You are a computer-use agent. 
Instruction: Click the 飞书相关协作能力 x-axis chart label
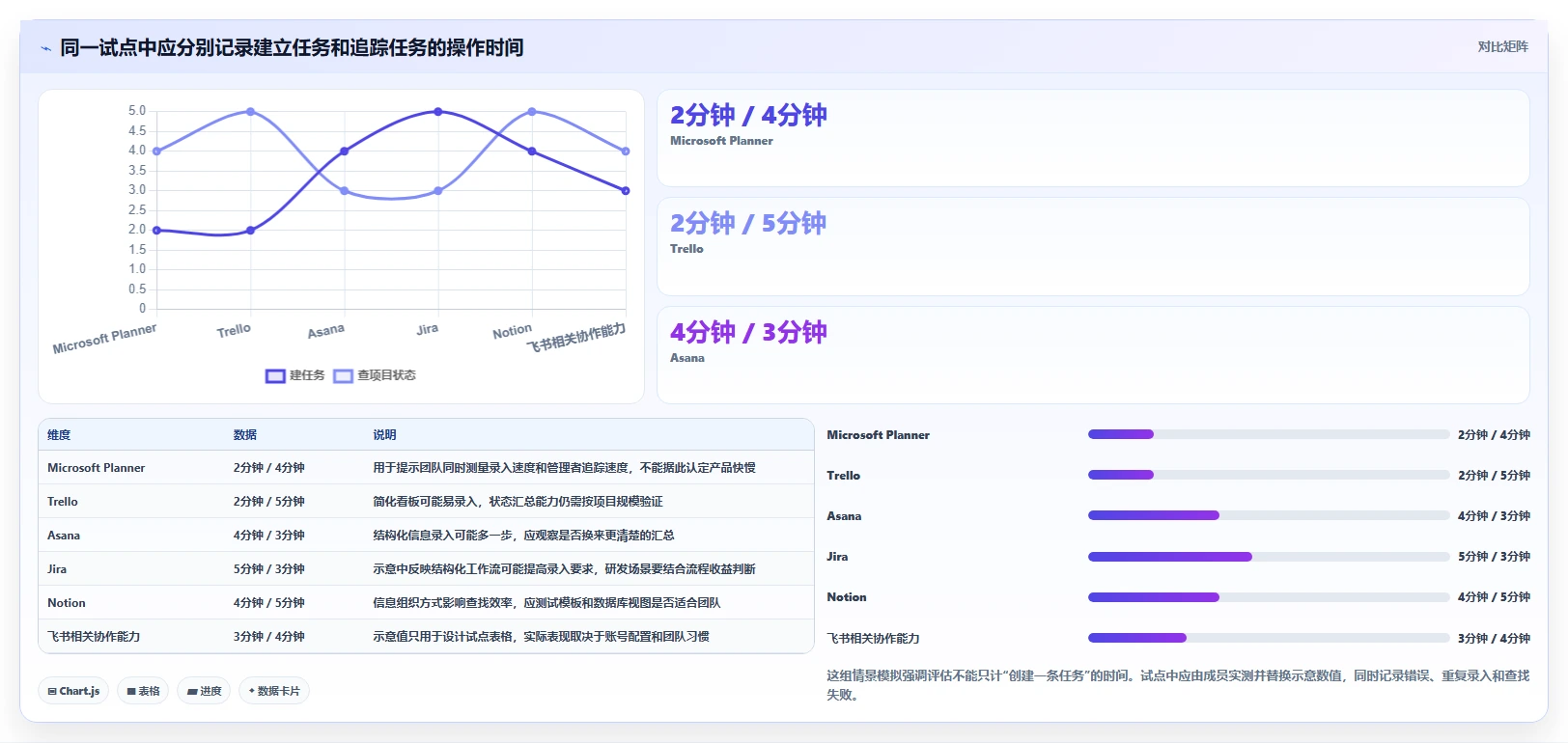click(576, 338)
